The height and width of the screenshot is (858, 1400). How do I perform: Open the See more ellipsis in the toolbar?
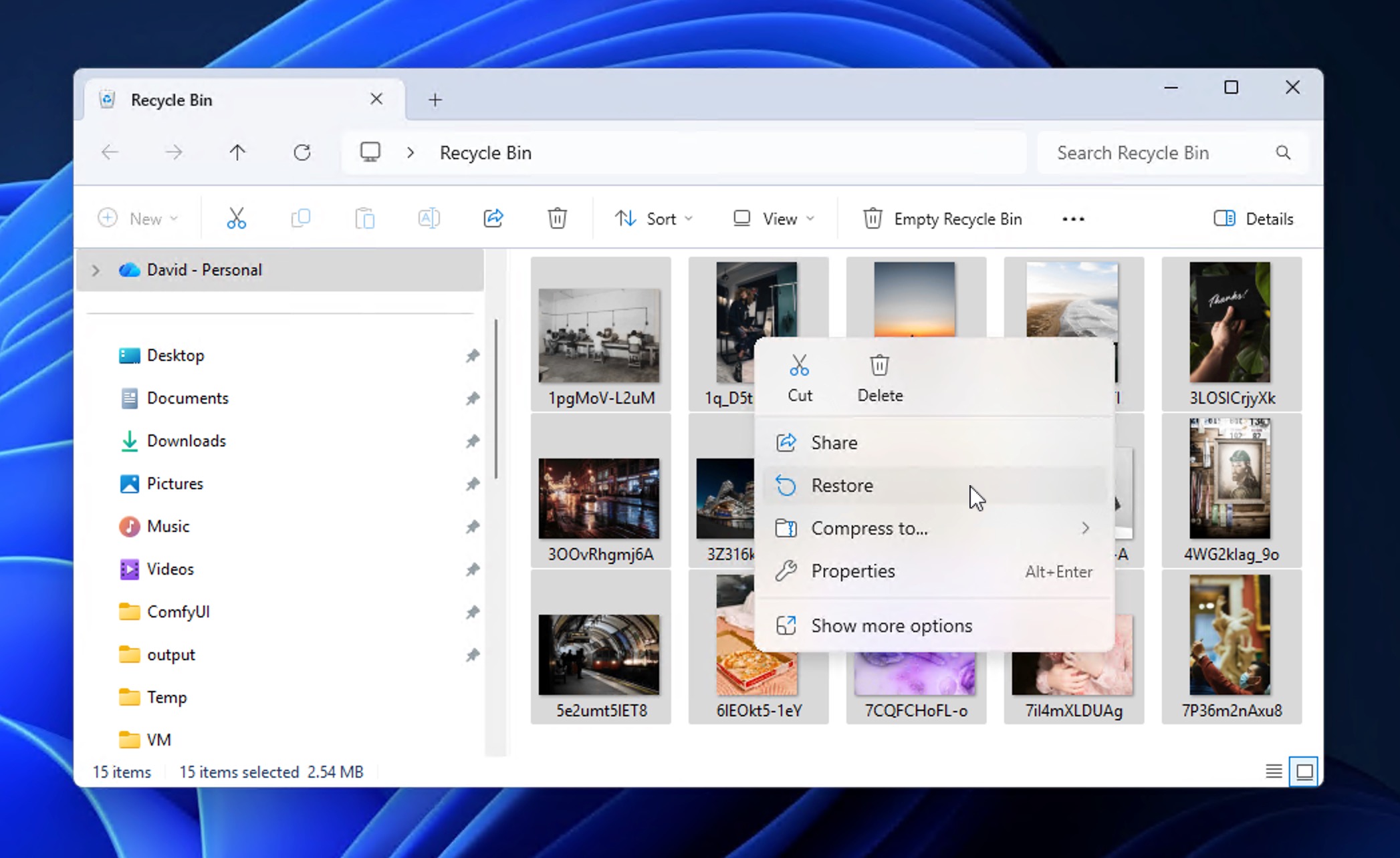pos(1072,219)
